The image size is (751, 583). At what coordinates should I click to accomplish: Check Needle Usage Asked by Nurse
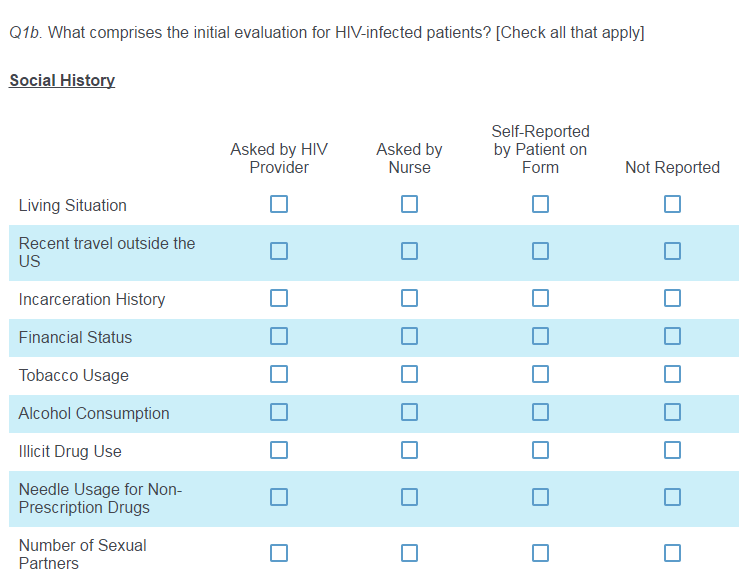click(409, 497)
